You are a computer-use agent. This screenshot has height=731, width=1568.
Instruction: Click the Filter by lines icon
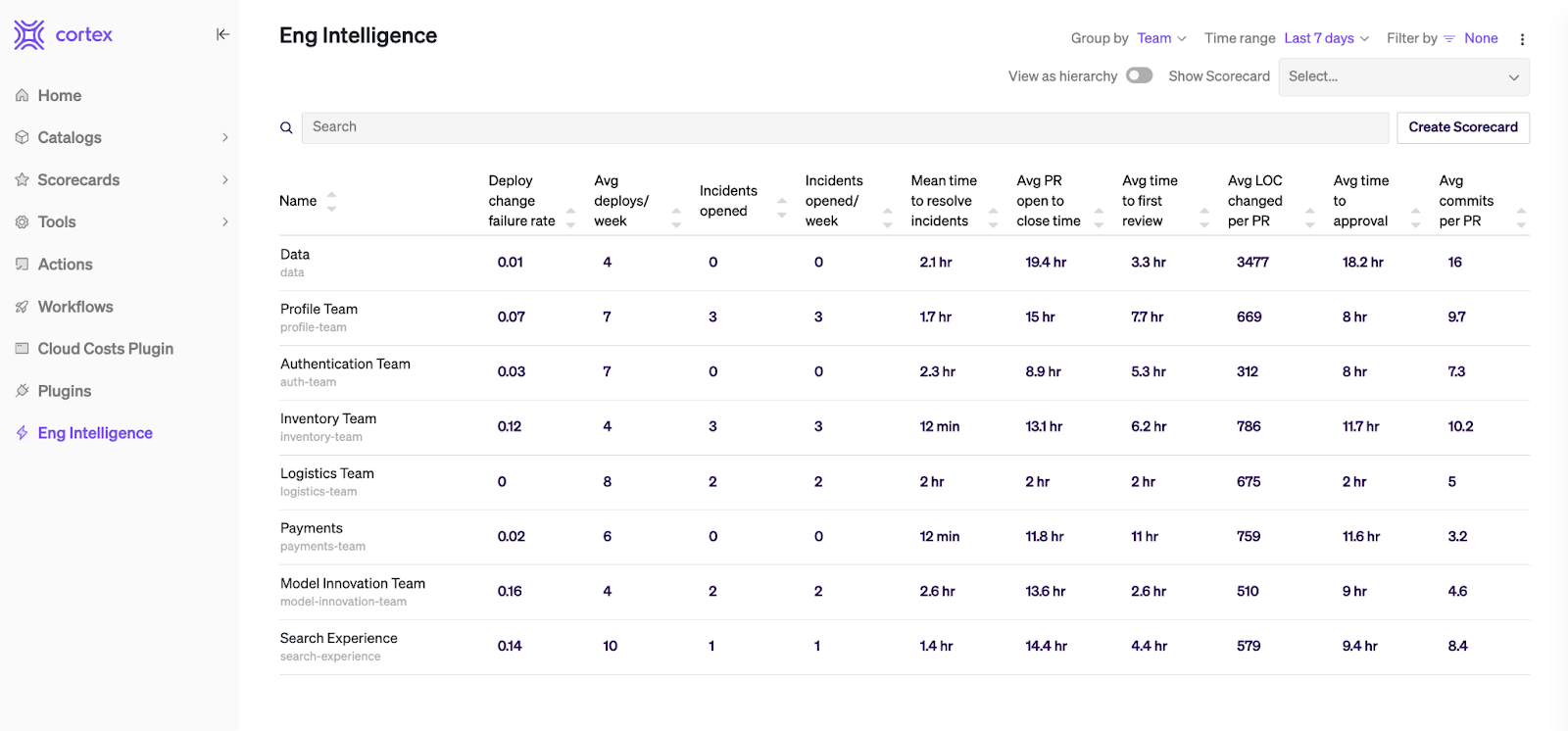click(1449, 39)
